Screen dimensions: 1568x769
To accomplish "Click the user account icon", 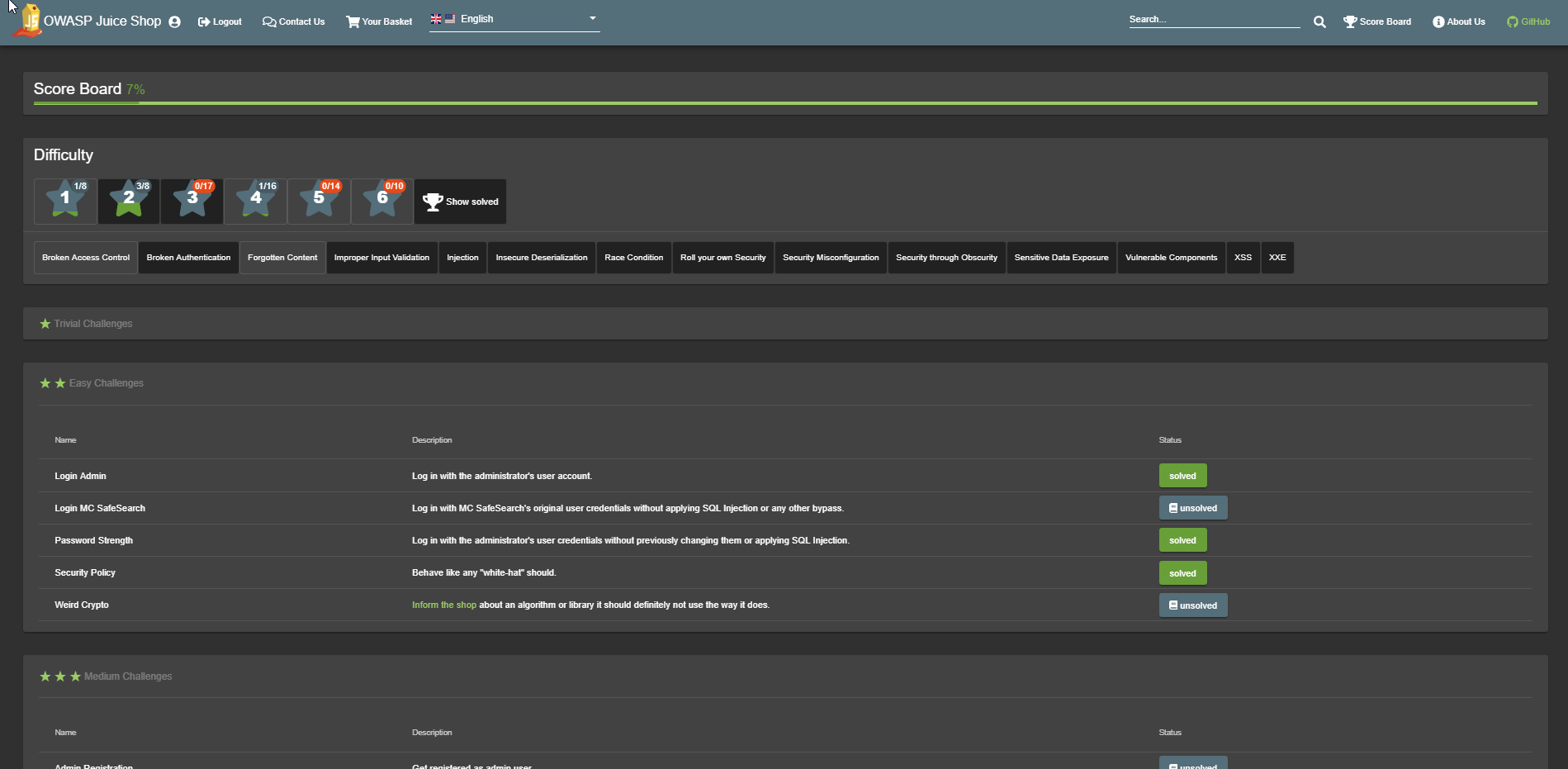I will coord(174,21).
